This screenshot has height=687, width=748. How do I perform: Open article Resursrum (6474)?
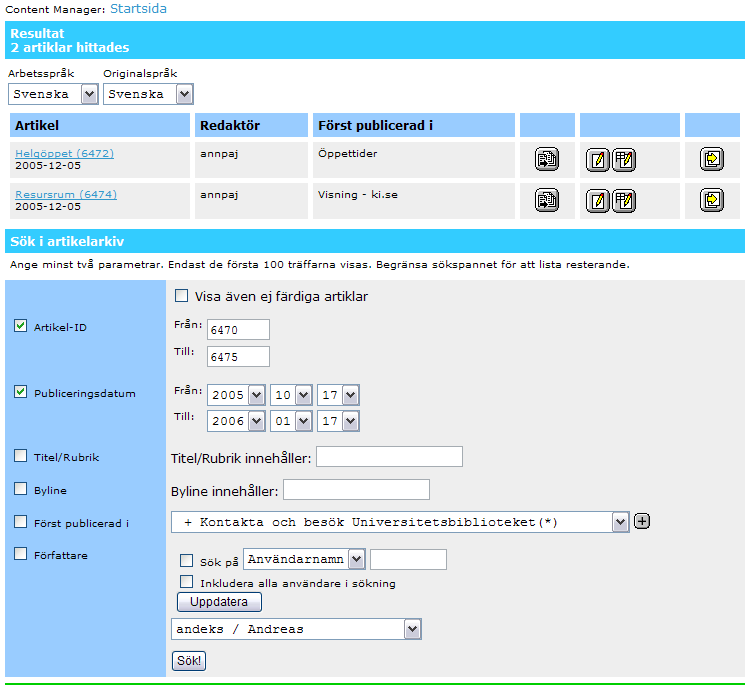[x=66, y=194]
